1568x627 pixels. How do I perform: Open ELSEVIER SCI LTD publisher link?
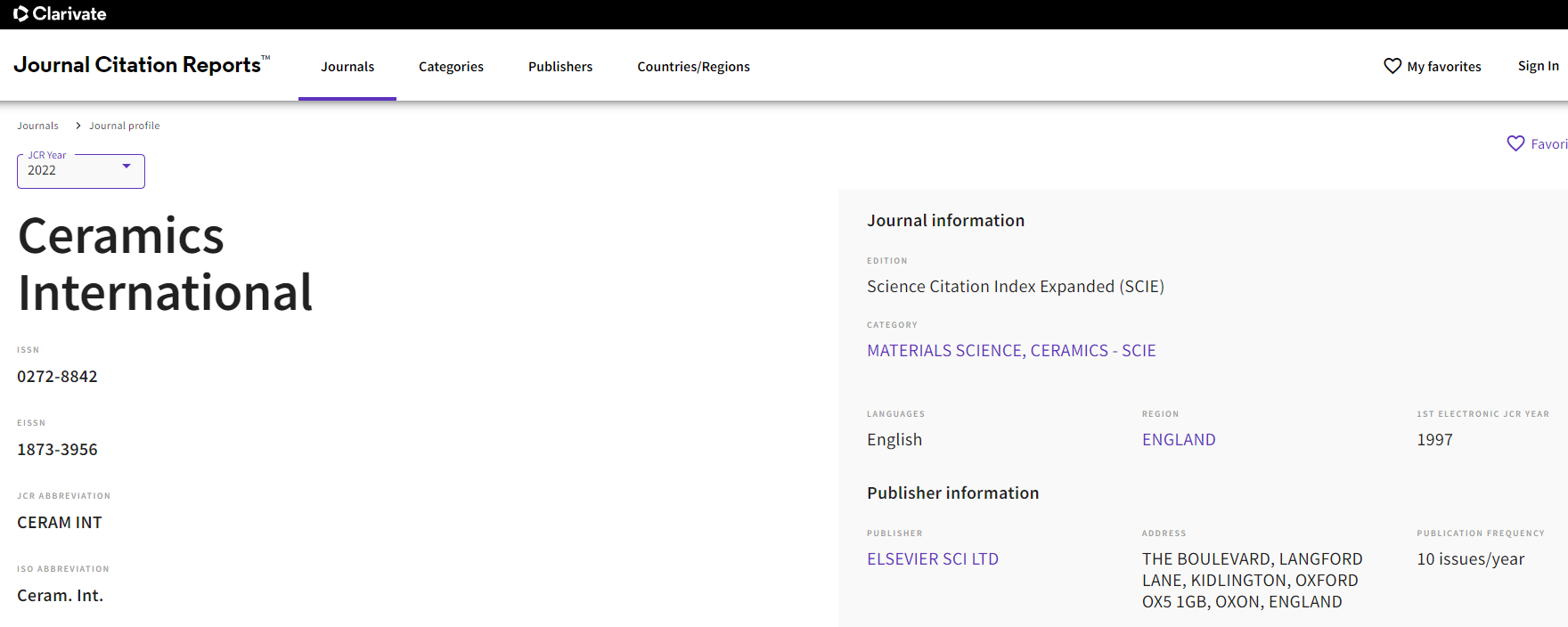click(x=932, y=559)
